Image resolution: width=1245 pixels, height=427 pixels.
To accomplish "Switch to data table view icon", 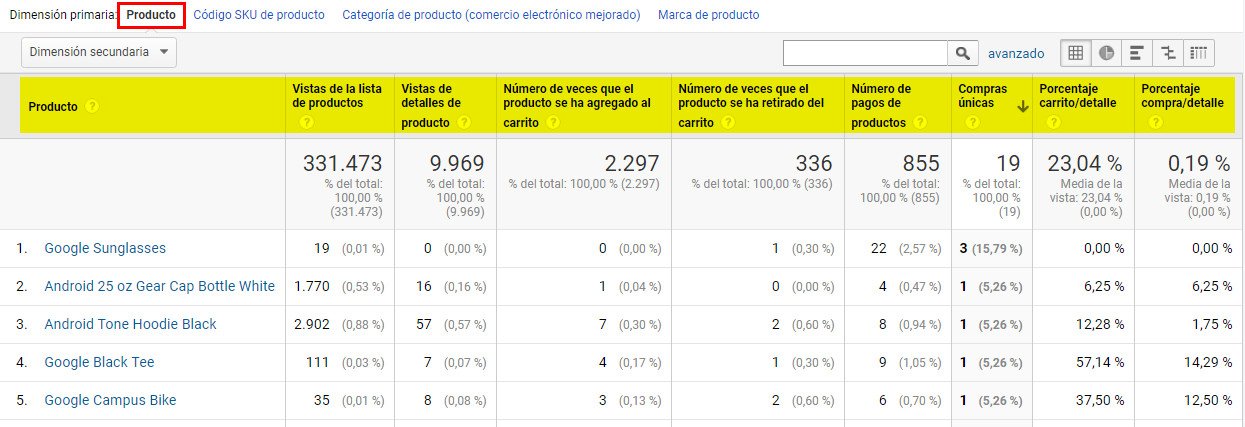I will pyautogui.click(x=1076, y=53).
